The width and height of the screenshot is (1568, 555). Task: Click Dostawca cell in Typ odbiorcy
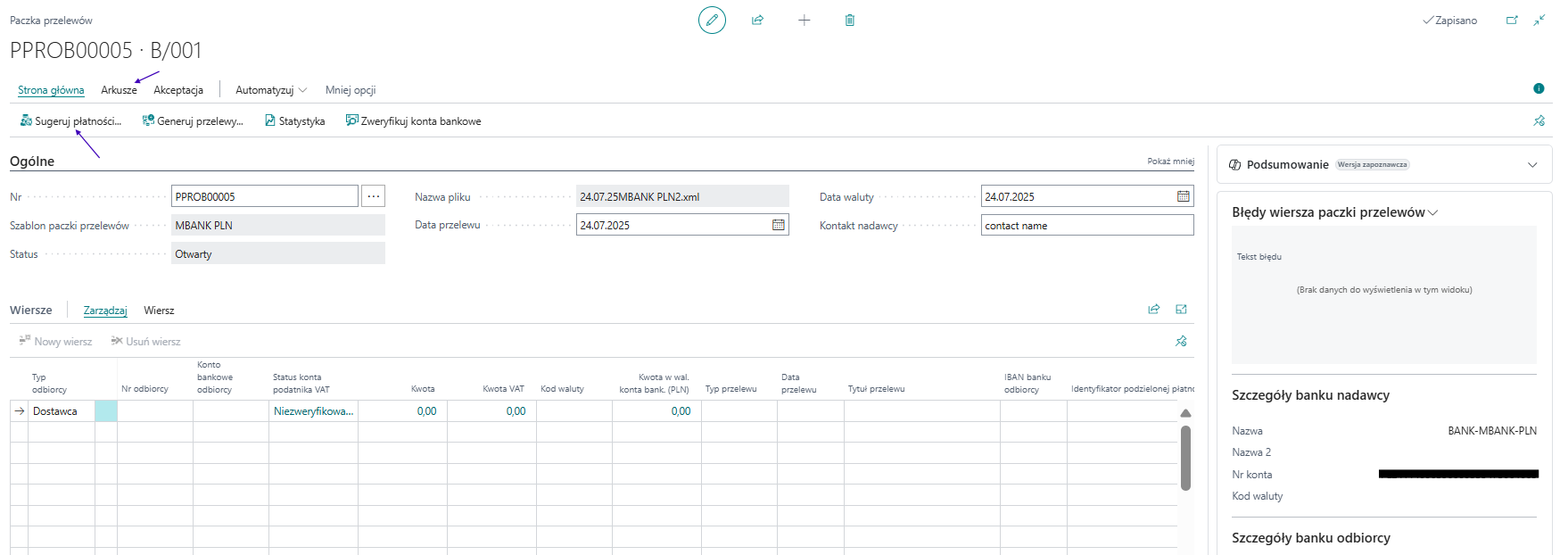click(62, 411)
